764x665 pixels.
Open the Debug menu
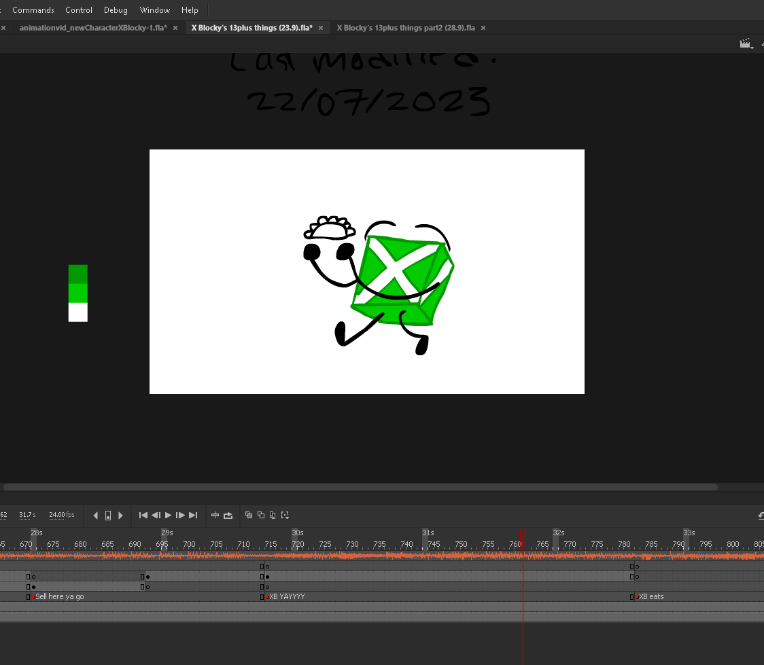coord(115,10)
